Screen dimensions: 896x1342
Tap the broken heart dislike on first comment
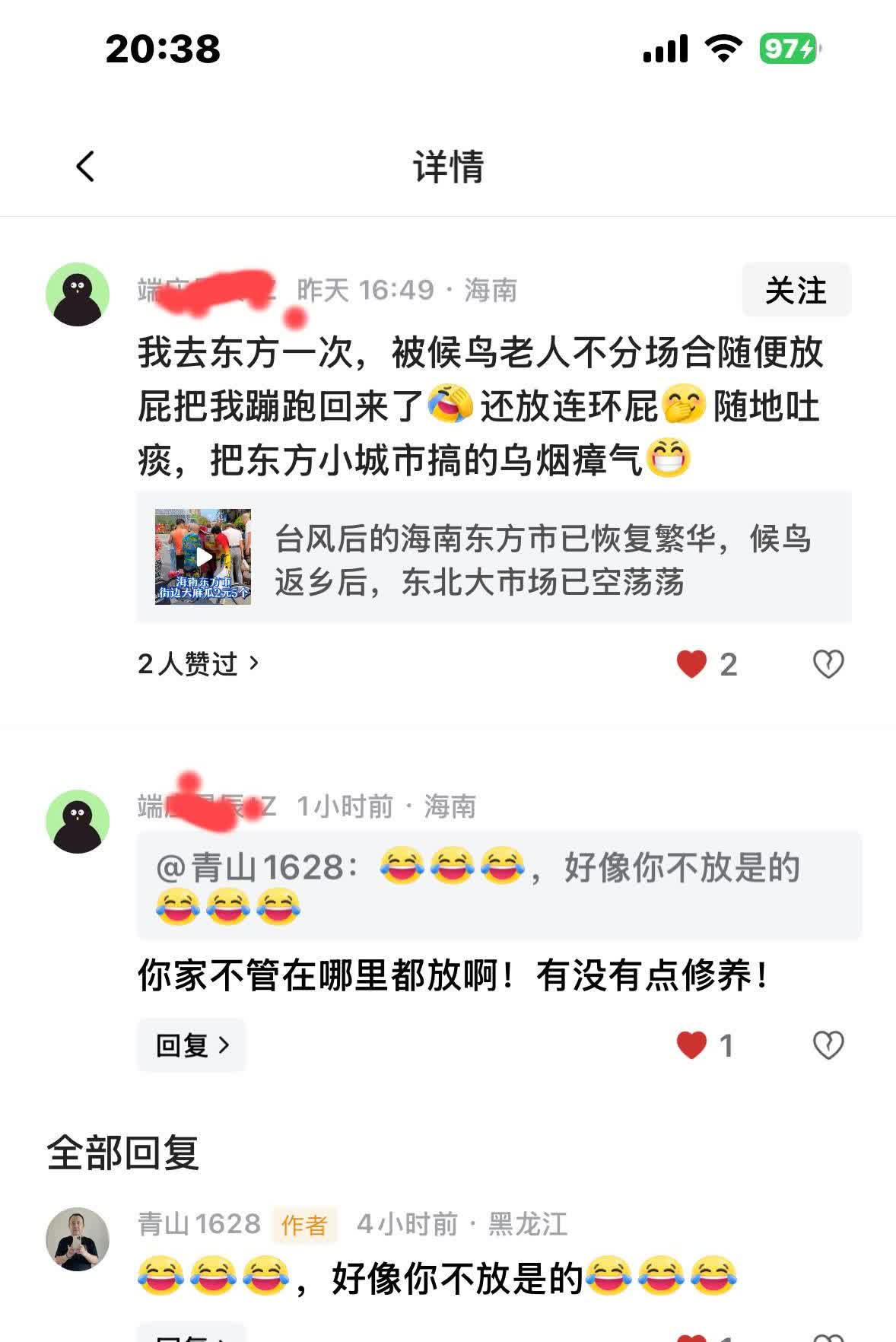coord(828,664)
